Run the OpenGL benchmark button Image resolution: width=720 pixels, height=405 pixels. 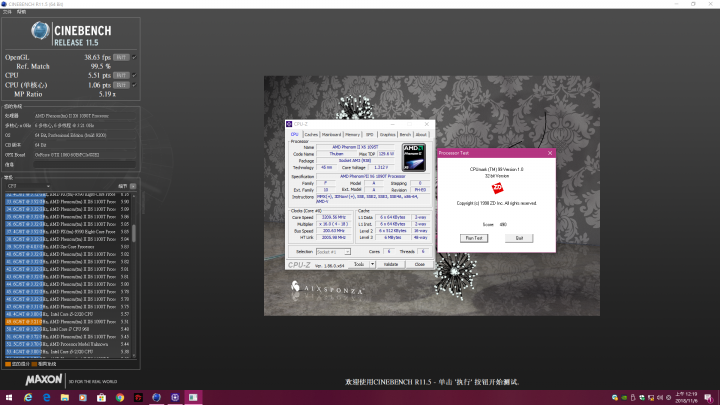[x=121, y=57]
